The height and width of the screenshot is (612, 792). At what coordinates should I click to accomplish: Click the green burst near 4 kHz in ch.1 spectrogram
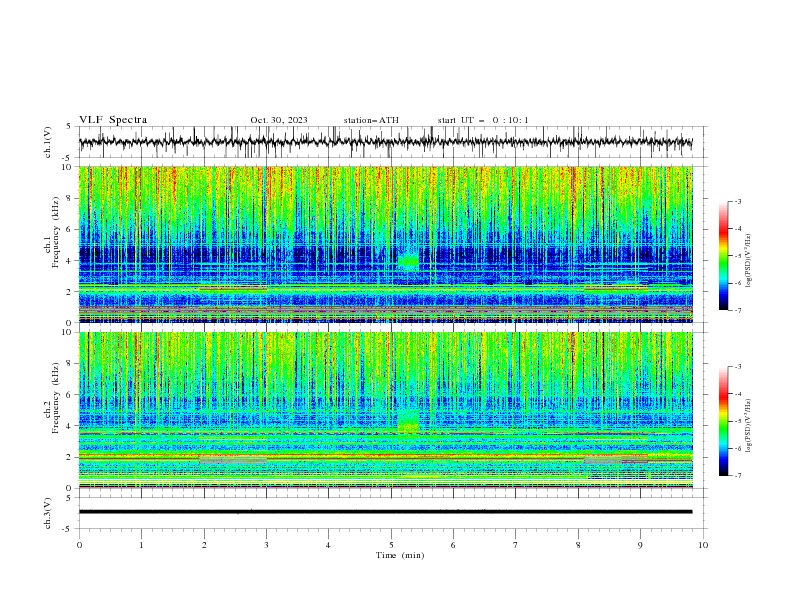click(x=408, y=261)
